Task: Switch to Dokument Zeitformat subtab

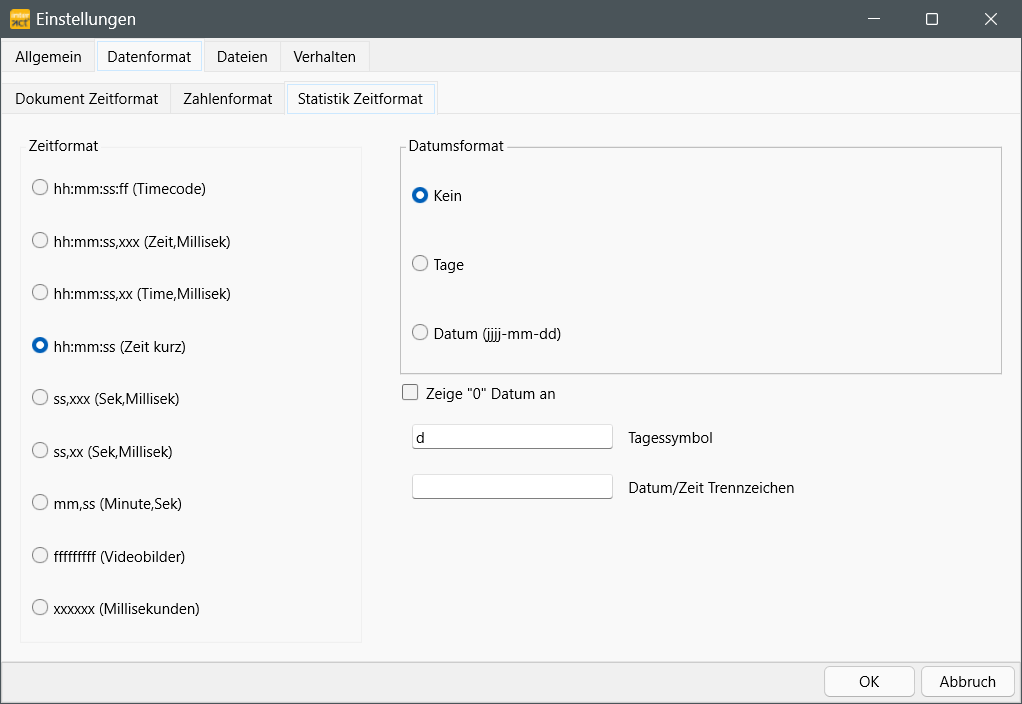Action: pos(87,98)
